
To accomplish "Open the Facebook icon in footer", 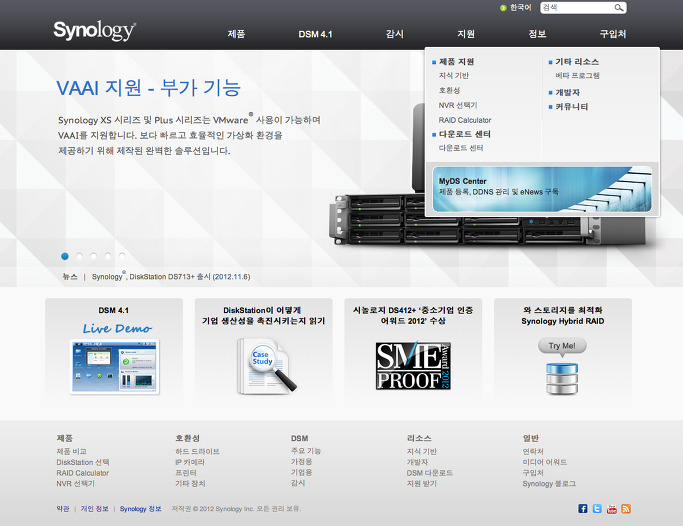I will pyautogui.click(x=582, y=509).
